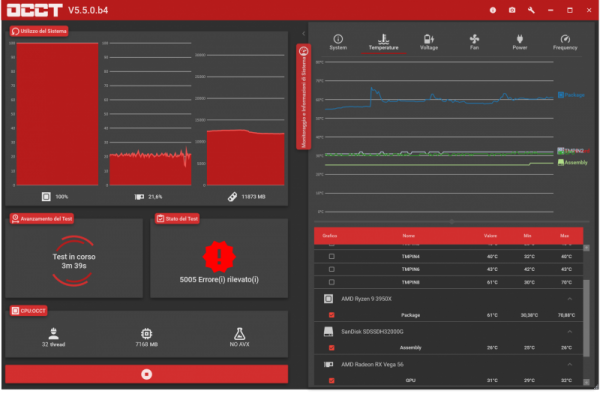Click the CPU usage icon at 100%
The height and width of the screenshot is (394, 600).
tap(46, 197)
